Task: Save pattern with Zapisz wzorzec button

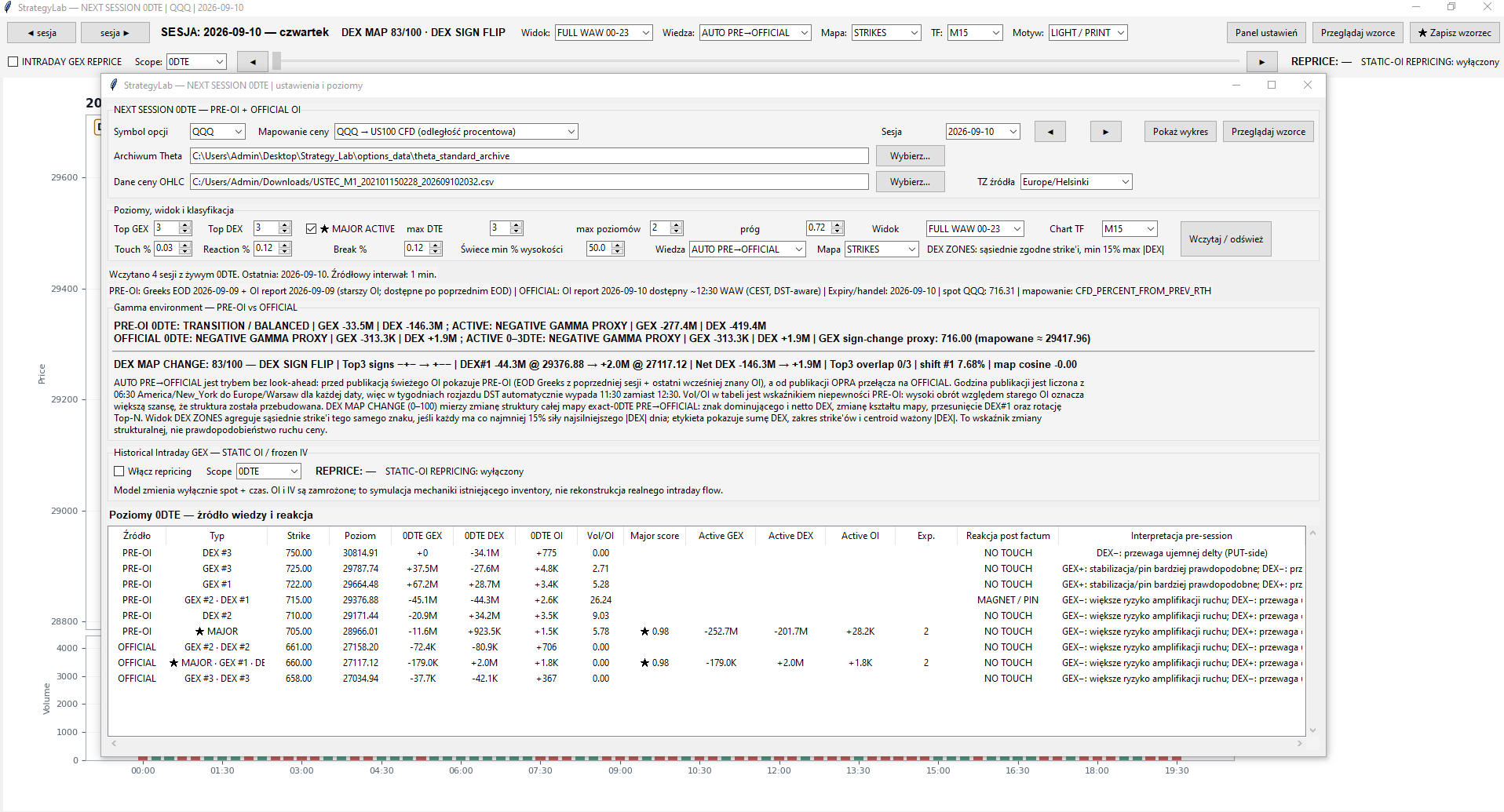Action: click(1455, 33)
